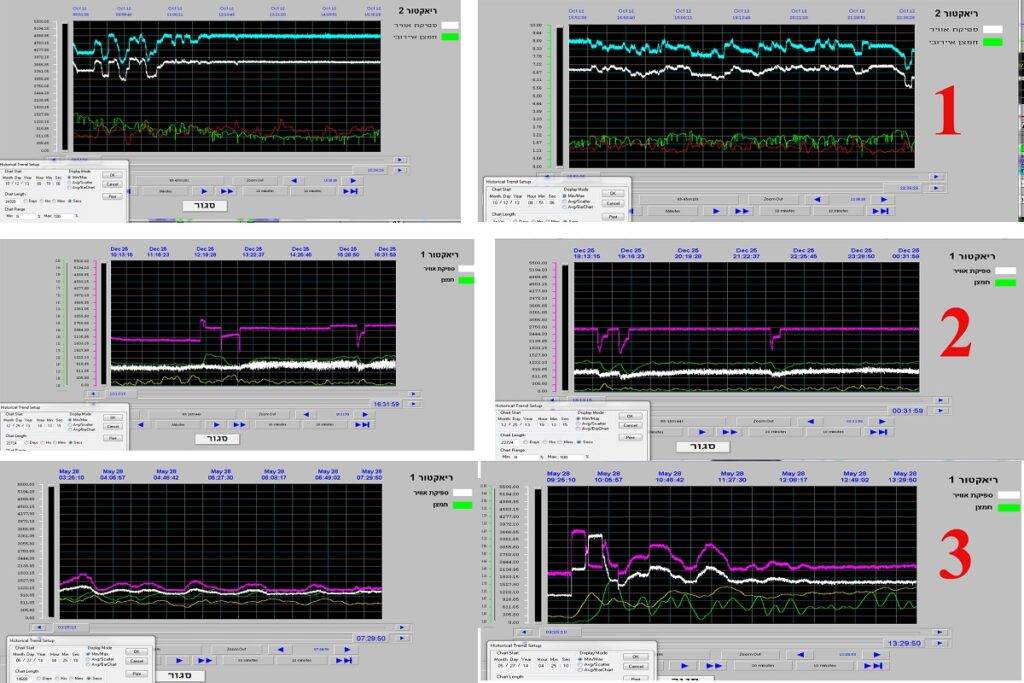Click Zoom Out in top-right Reactor 2 panel
The height and width of the screenshot is (683, 1024).
[x=772, y=198]
